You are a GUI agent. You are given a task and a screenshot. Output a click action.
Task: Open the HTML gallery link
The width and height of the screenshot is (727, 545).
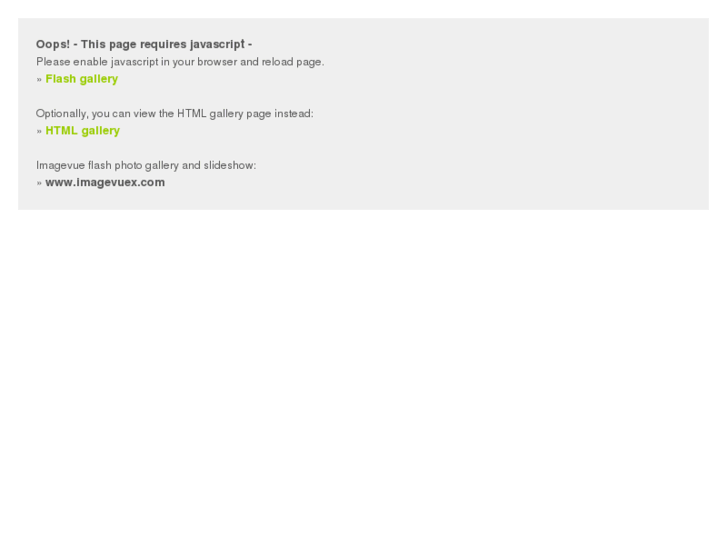83,131
